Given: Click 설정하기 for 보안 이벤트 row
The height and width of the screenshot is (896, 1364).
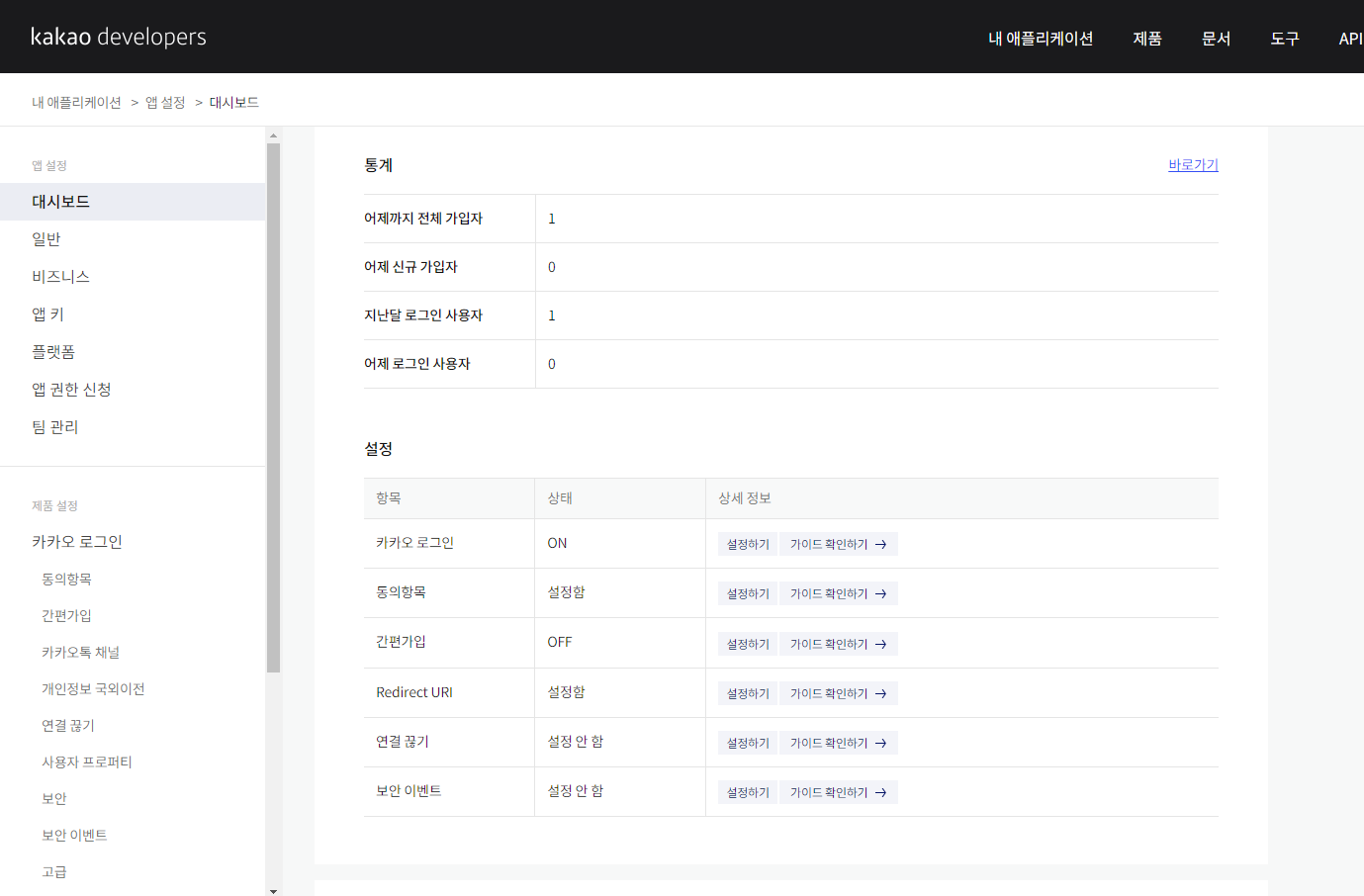Looking at the screenshot, I should coord(748,792).
